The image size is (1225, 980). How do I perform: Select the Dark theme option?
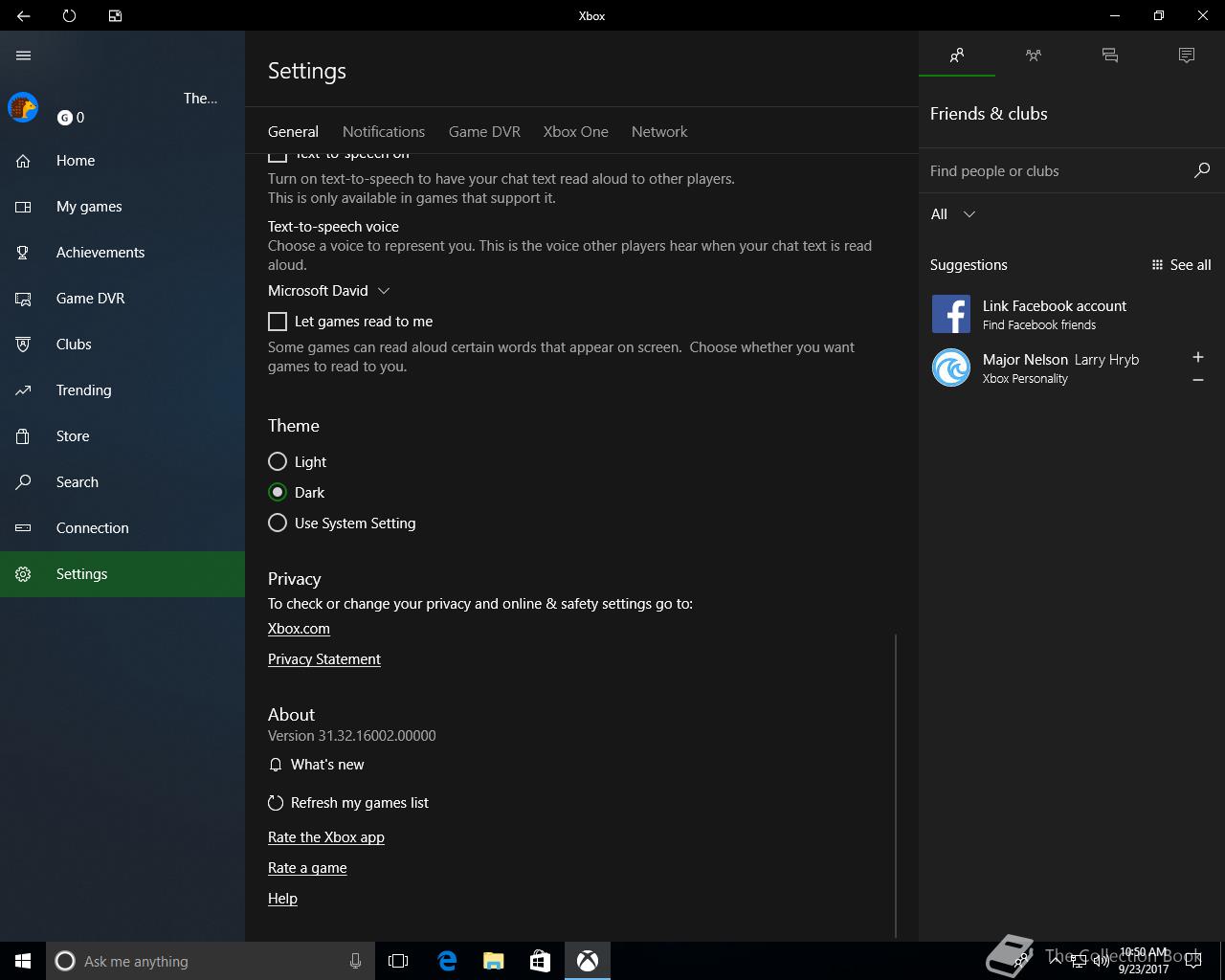(x=278, y=492)
